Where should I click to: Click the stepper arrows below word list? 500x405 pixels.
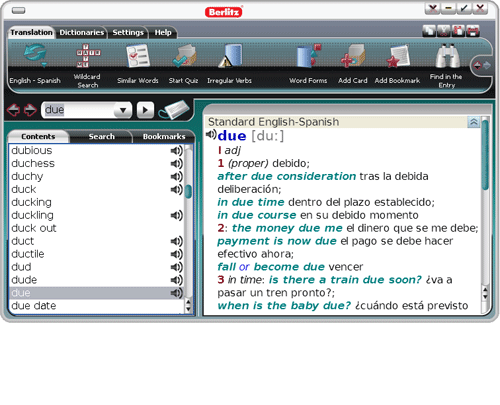[x=188, y=306]
